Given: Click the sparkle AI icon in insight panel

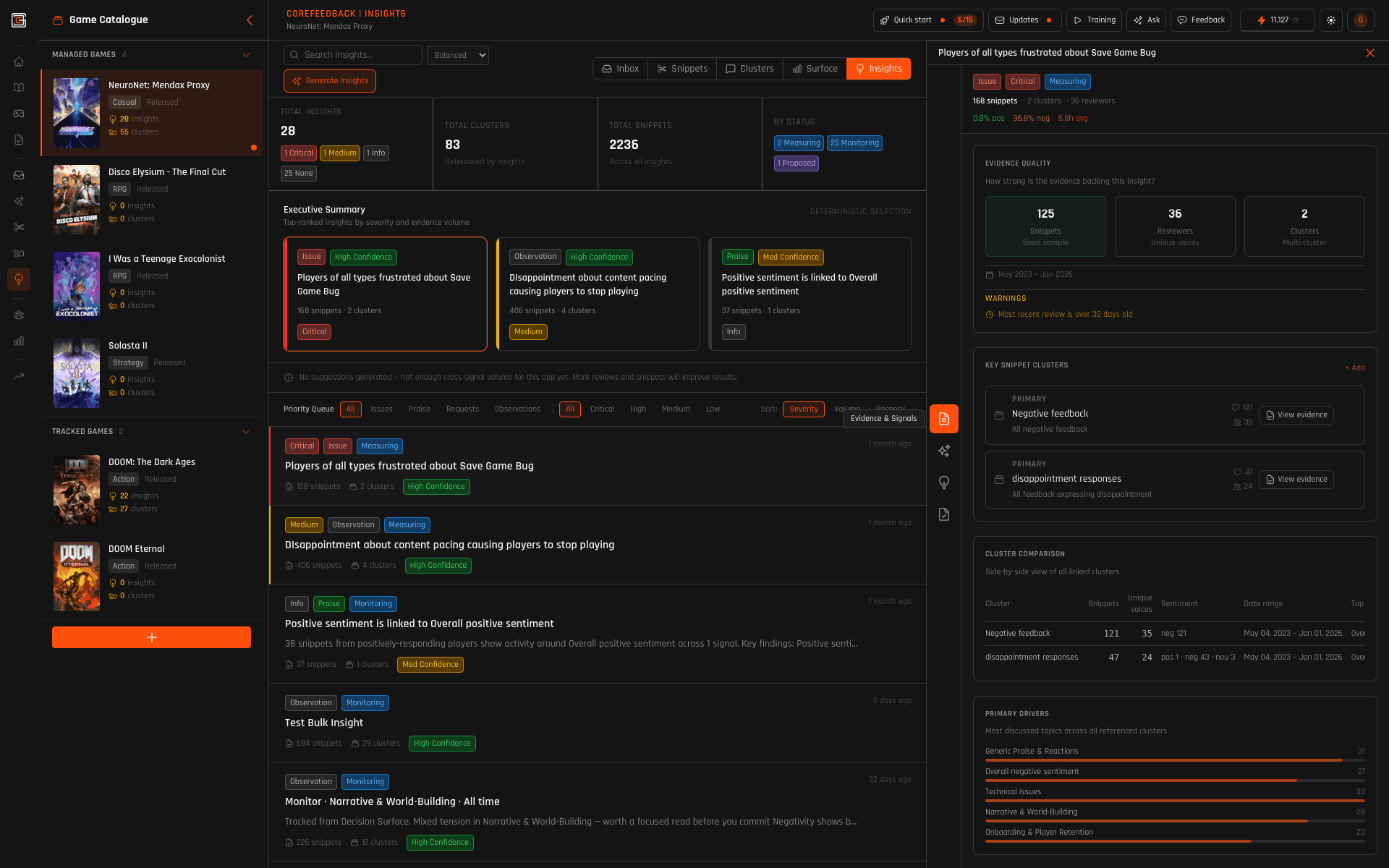Looking at the screenshot, I should tap(944, 451).
